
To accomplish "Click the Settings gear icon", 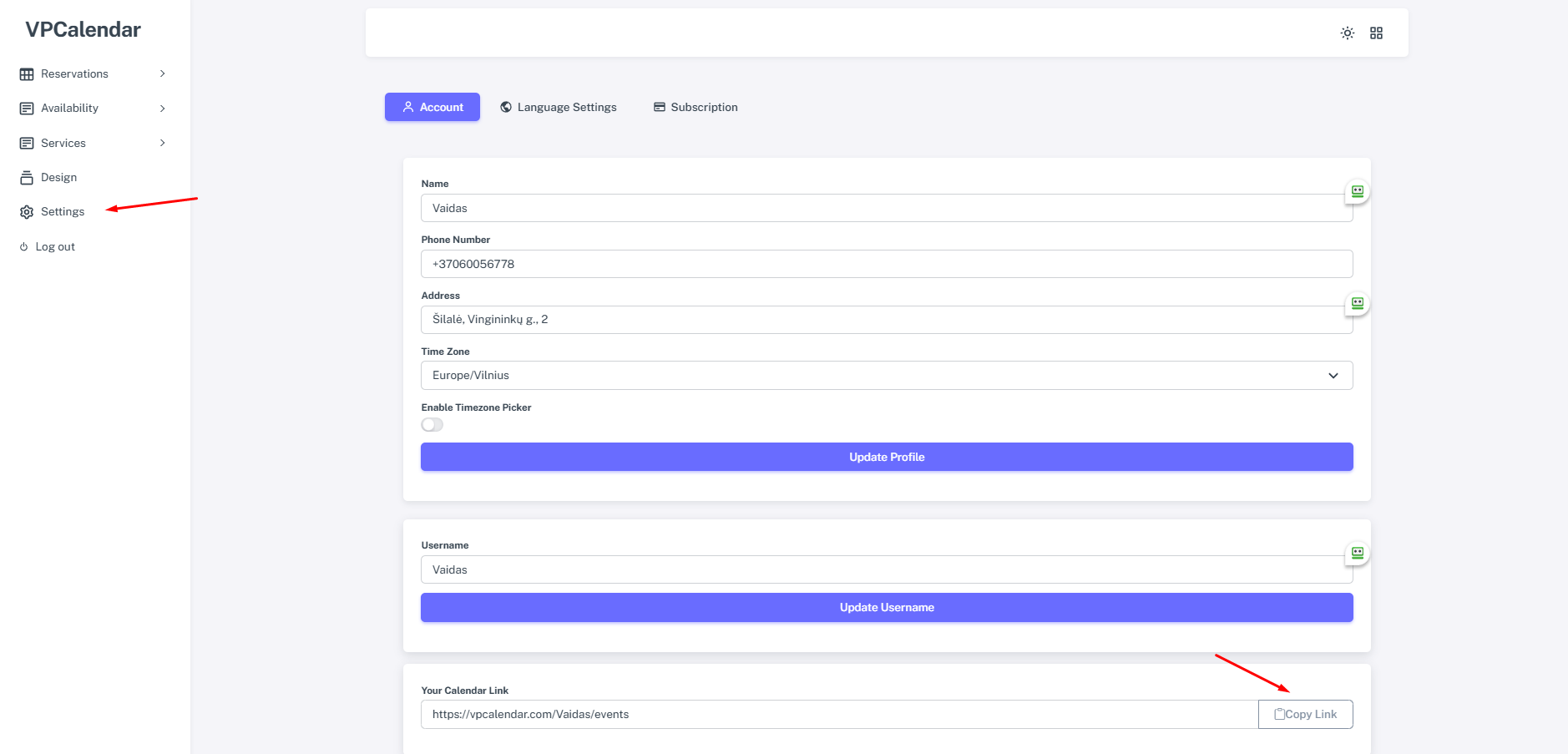I will (x=27, y=212).
